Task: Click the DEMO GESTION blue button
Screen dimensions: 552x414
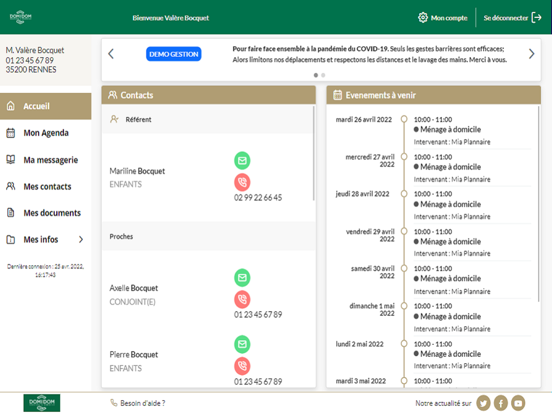Action: (x=174, y=54)
